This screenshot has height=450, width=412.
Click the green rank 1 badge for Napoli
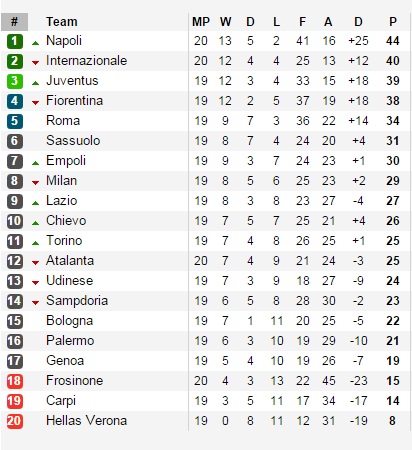(x=15, y=41)
